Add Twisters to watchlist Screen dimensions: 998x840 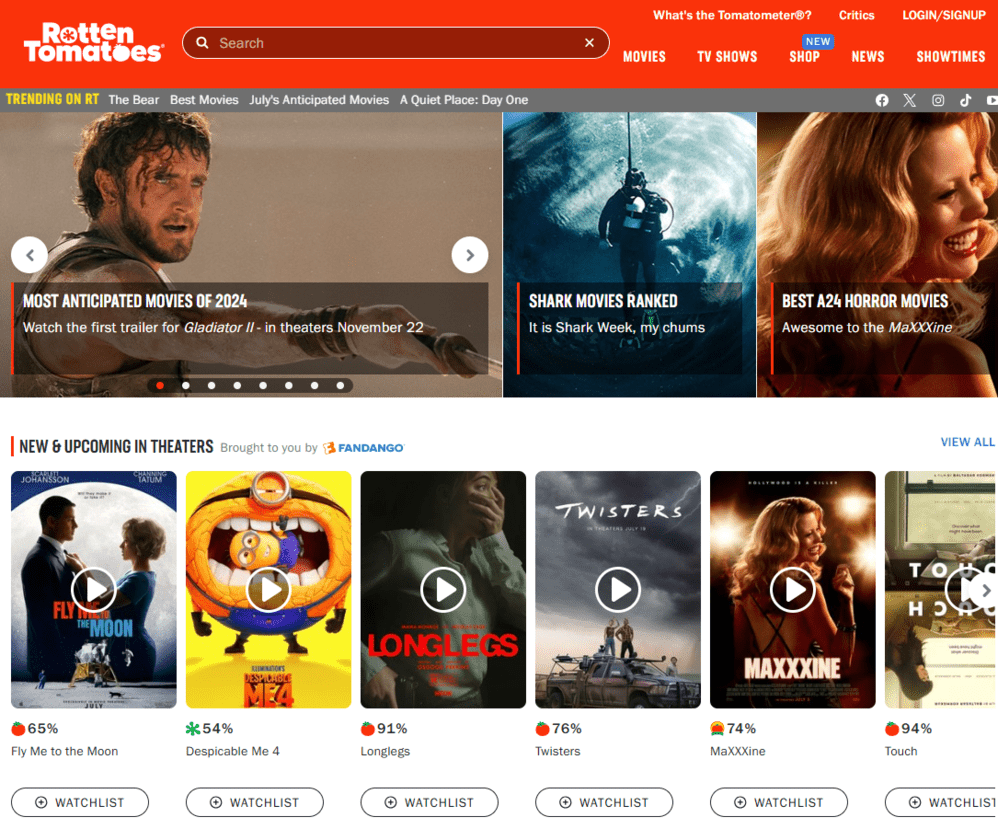pos(604,802)
